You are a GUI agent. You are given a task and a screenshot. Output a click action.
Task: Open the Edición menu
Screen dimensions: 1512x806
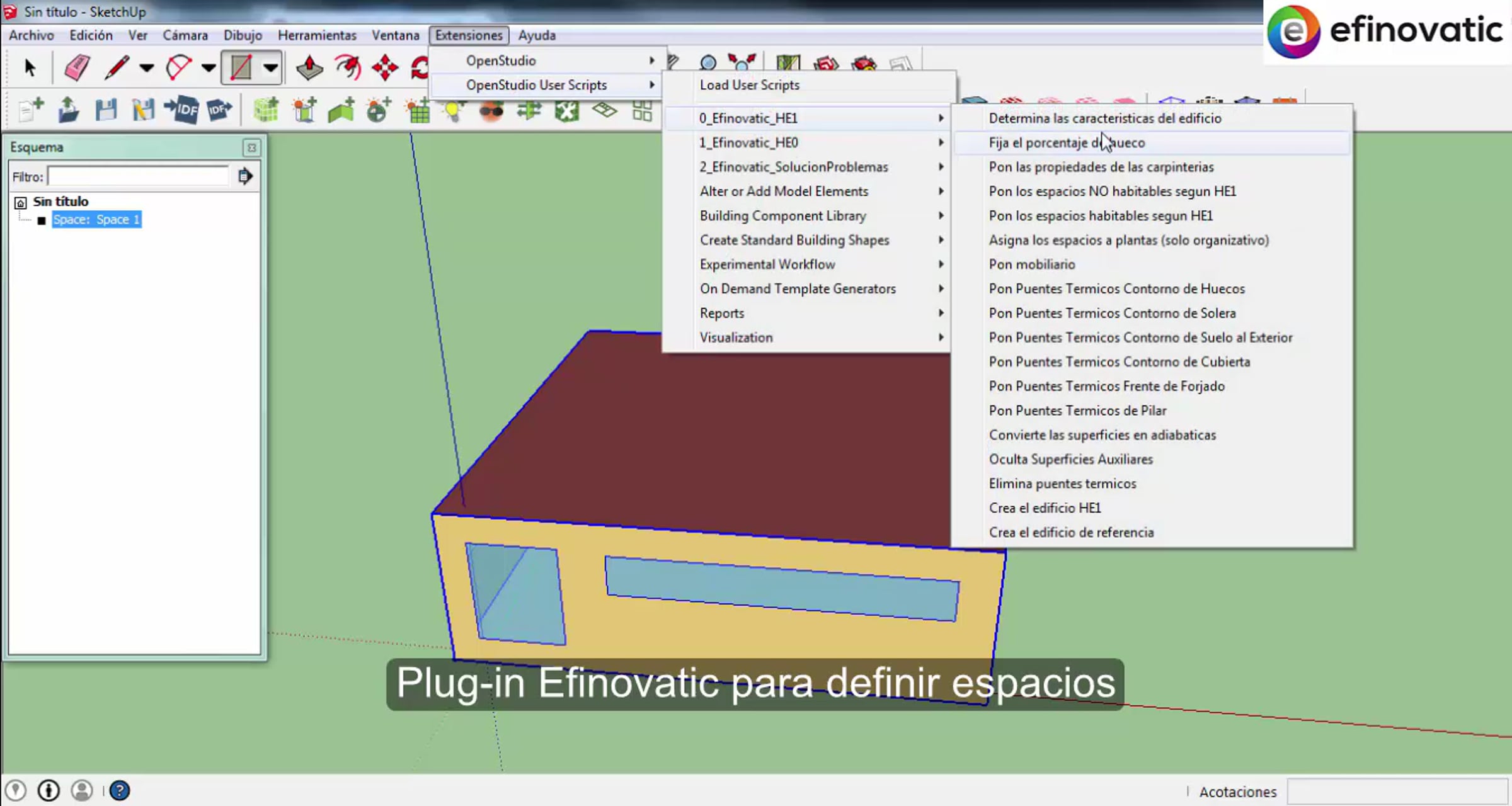click(91, 35)
